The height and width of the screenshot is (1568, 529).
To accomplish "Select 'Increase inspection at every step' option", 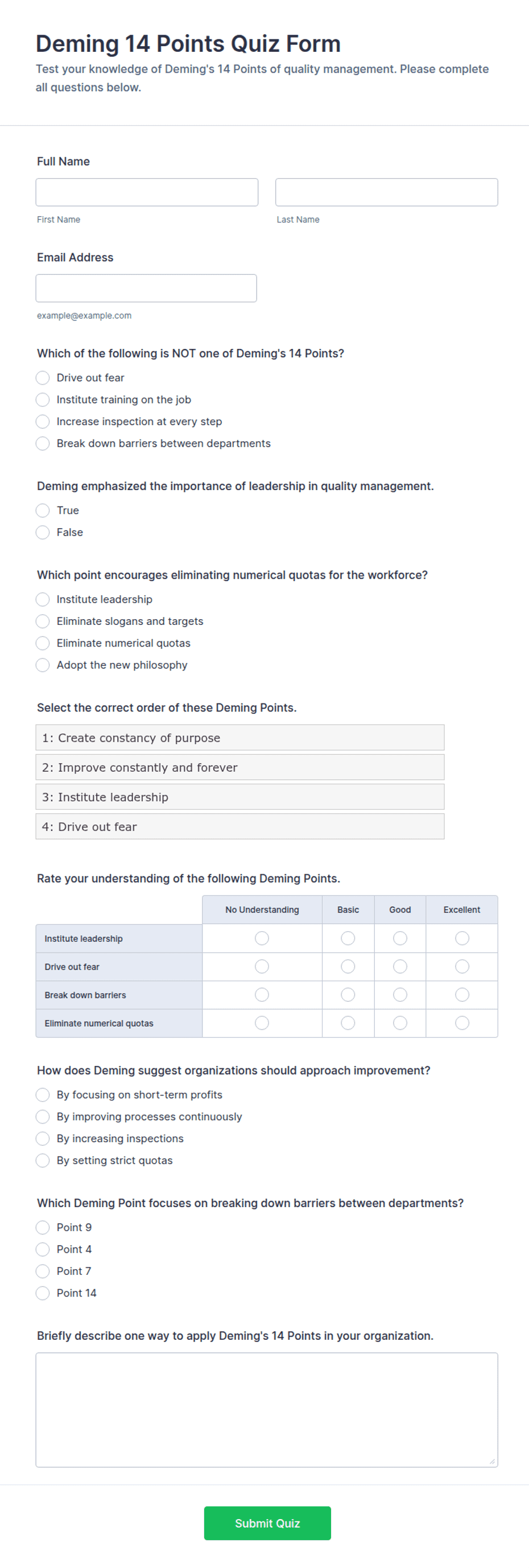I will [x=43, y=421].
